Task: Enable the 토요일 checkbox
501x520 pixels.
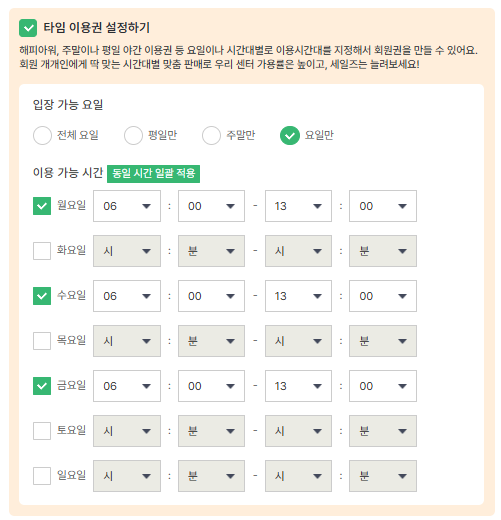Action: [42, 431]
